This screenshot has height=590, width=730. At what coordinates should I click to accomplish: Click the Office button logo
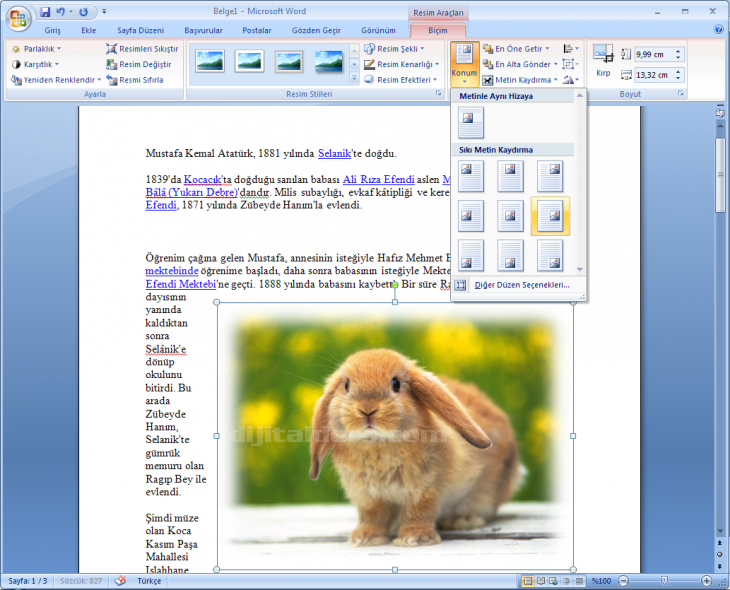click(x=18, y=18)
